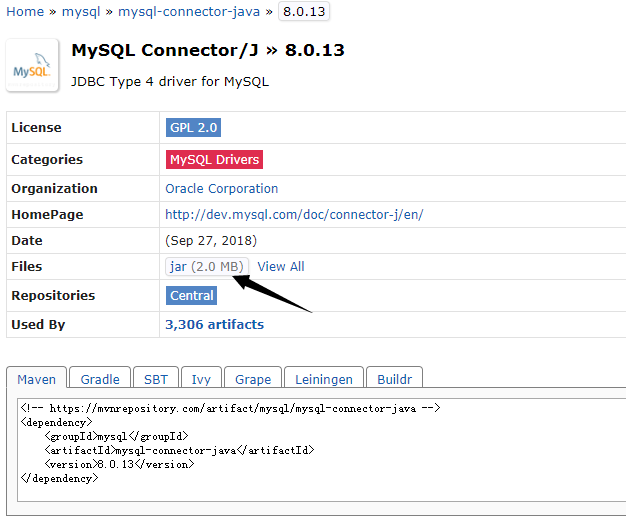Open the 3,306 artifacts link
This screenshot has width=626, height=516.
pos(214,324)
